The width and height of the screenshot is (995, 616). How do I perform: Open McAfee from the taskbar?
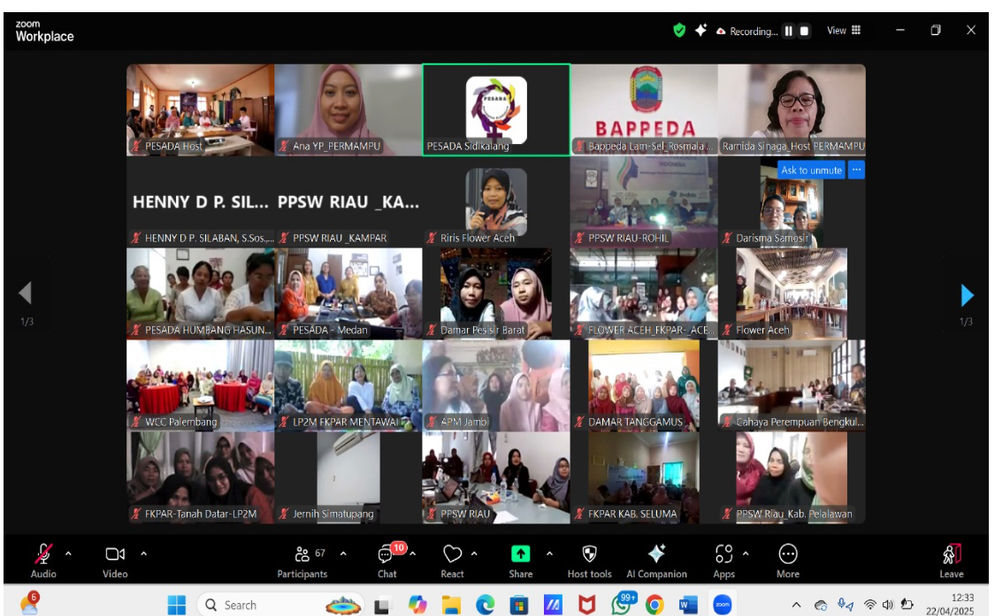coord(587,605)
